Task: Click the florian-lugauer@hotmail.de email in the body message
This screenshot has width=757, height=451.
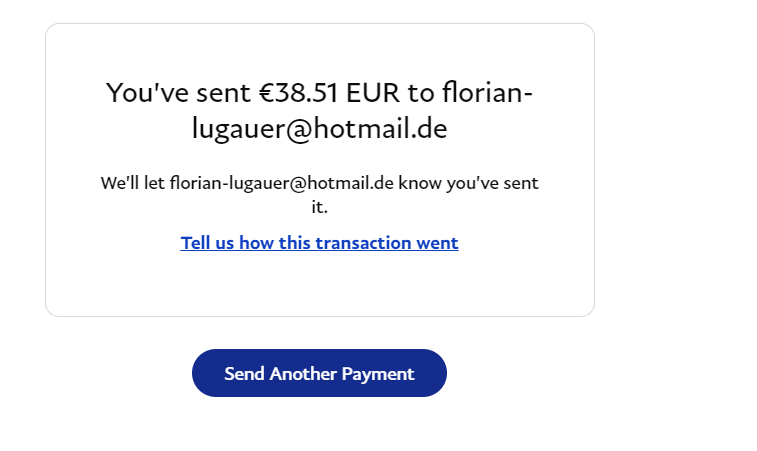Action: (x=282, y=184)
